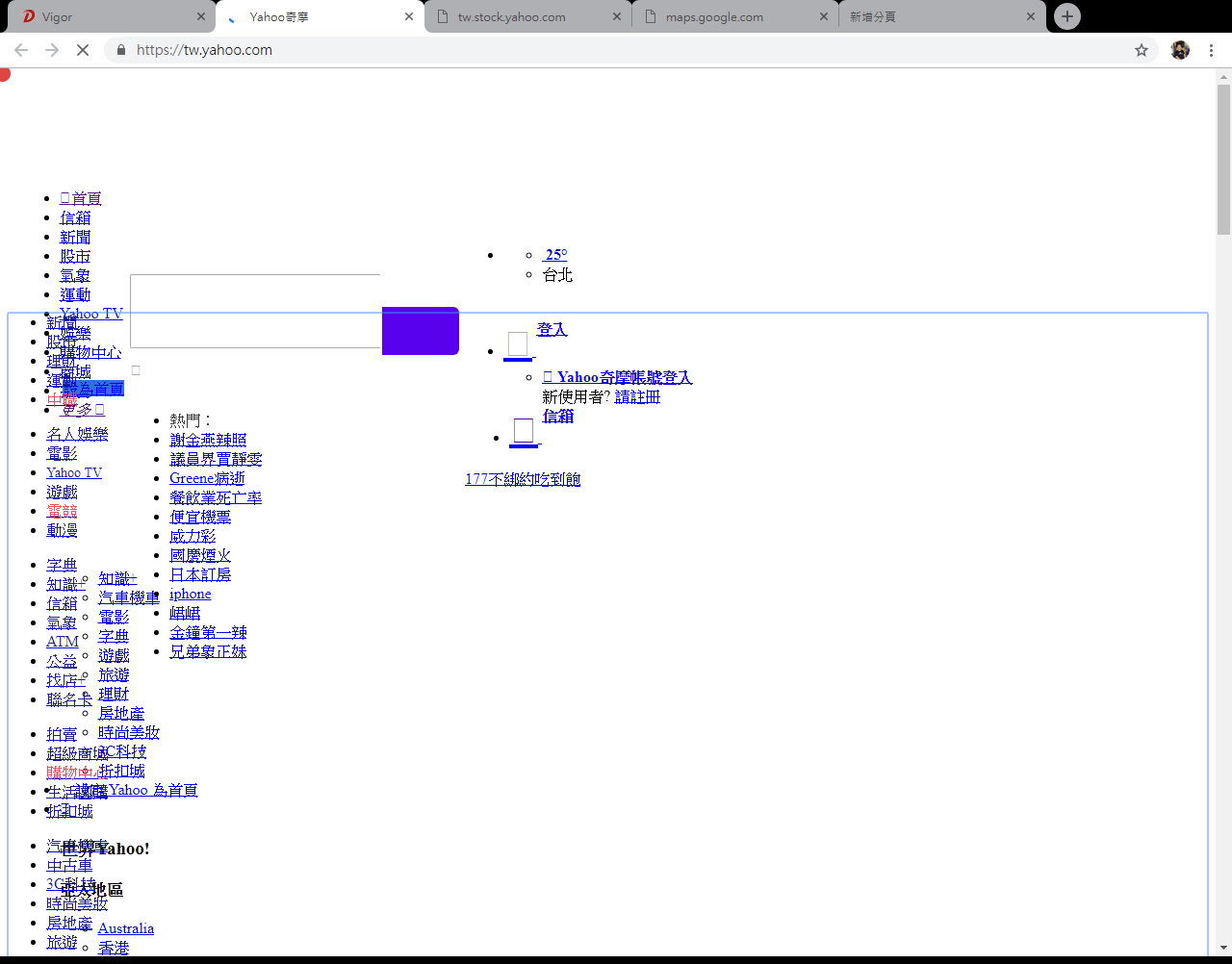
Task: Open the Chrome three-dot menu
Action: (x=1211, y=50)
